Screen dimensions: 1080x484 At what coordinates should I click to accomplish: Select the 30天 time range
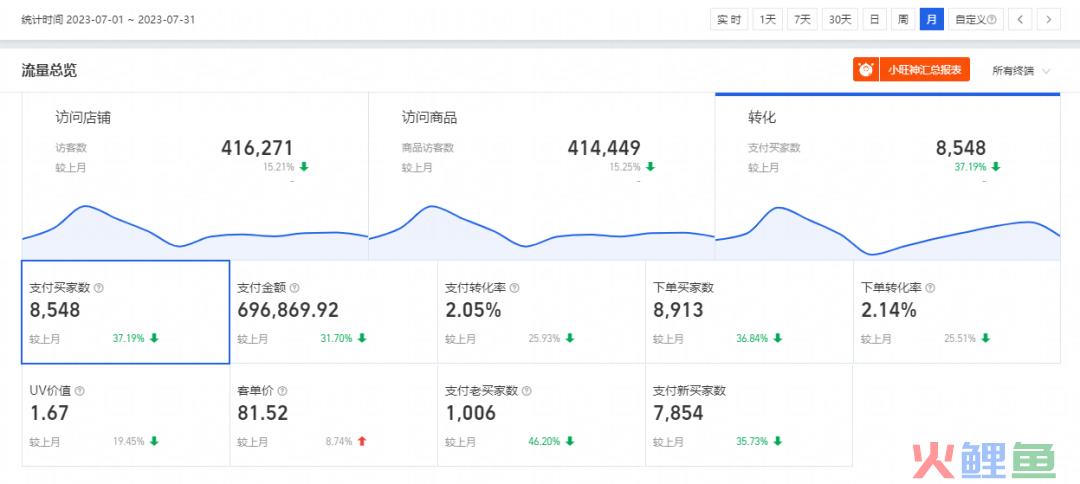[840, 19]
